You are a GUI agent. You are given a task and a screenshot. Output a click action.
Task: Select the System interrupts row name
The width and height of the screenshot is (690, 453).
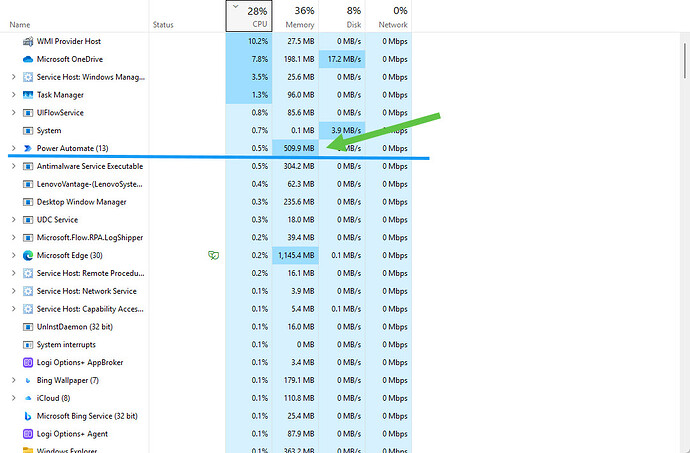[66, 345]
